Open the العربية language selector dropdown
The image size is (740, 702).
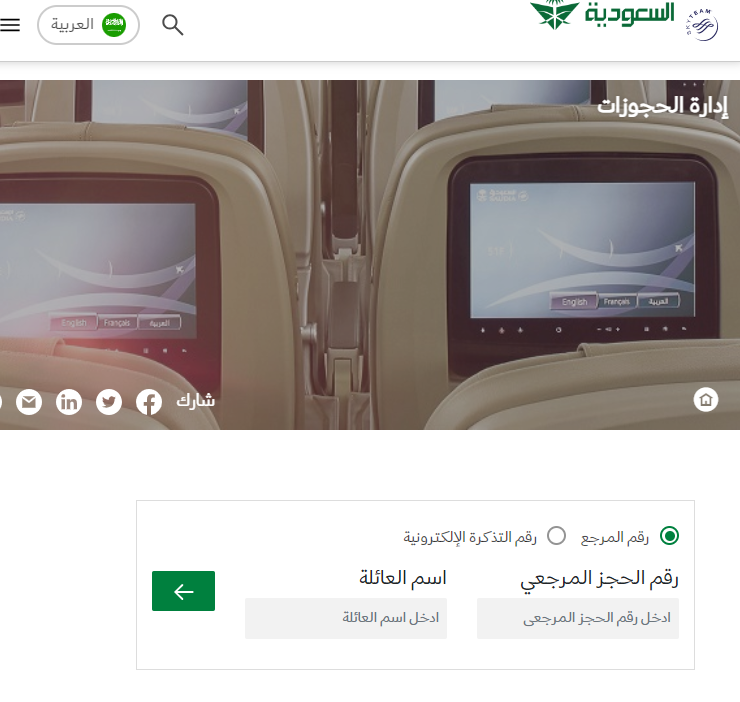[x=88, y=25]
